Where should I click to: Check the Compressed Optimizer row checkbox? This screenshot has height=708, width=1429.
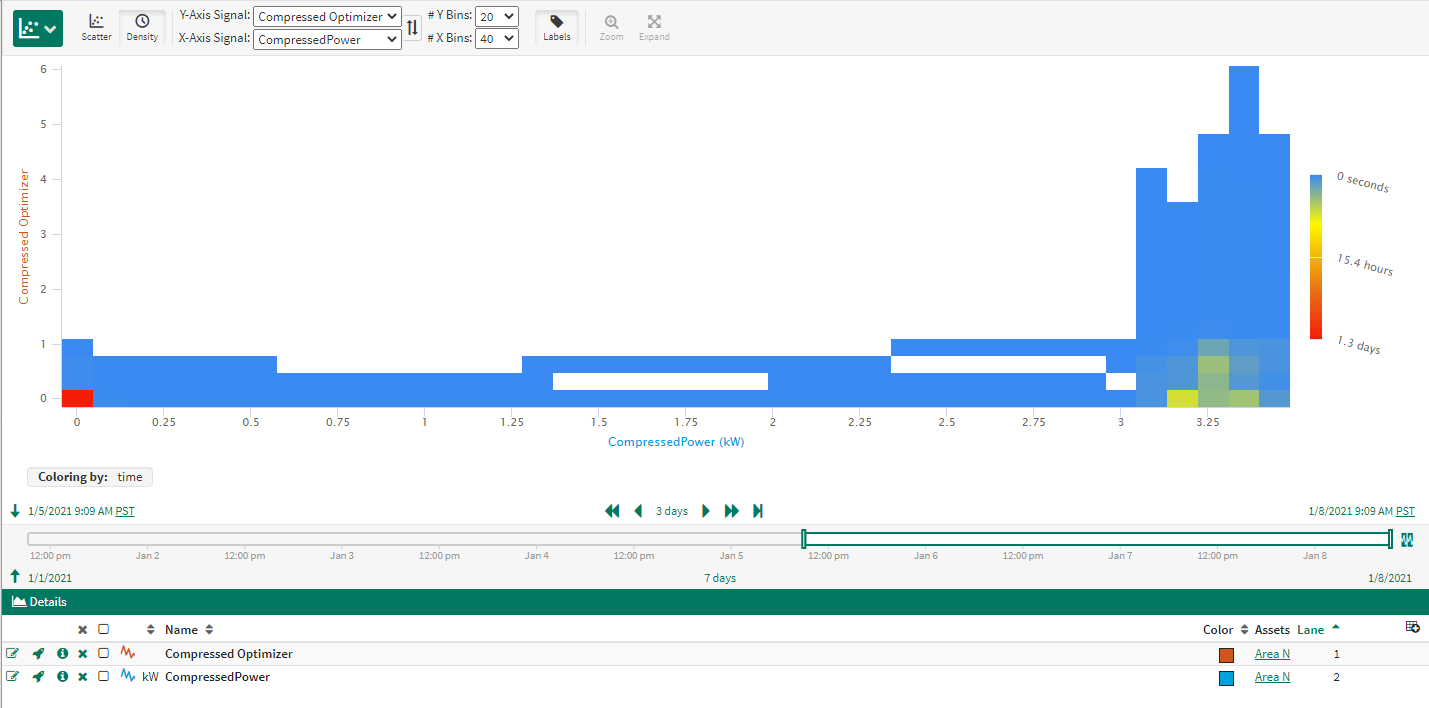coord(103,654)
